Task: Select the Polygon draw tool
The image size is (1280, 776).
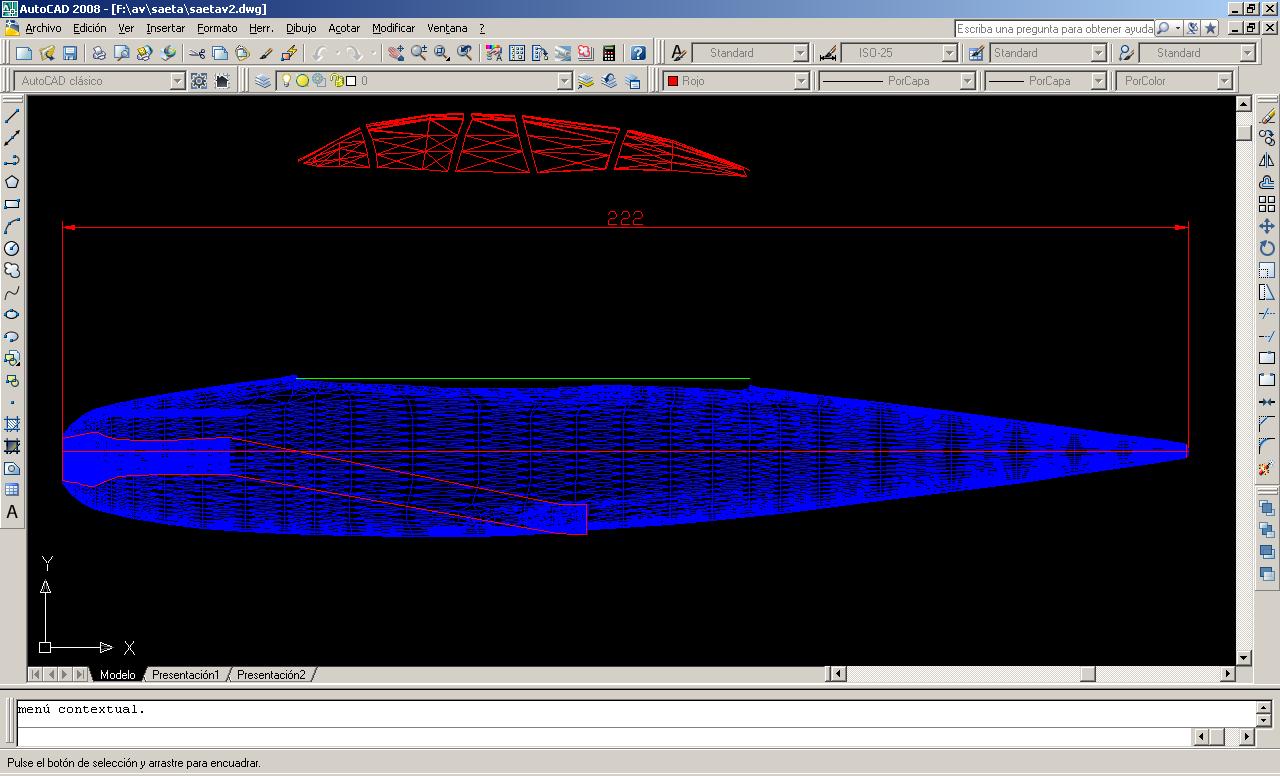Action: pyautogui.click(x=12, y=182)
